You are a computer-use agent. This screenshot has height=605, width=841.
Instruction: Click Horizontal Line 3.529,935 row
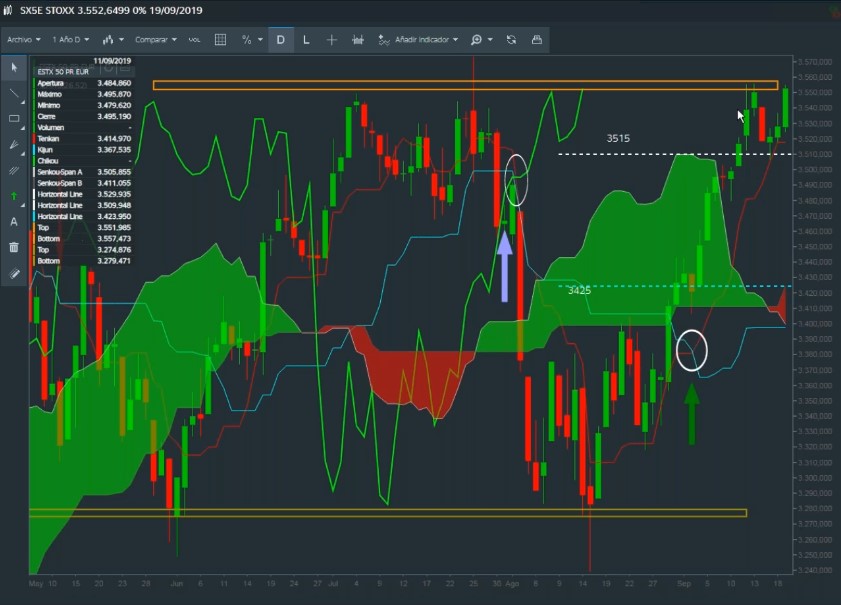pos(83,194)
